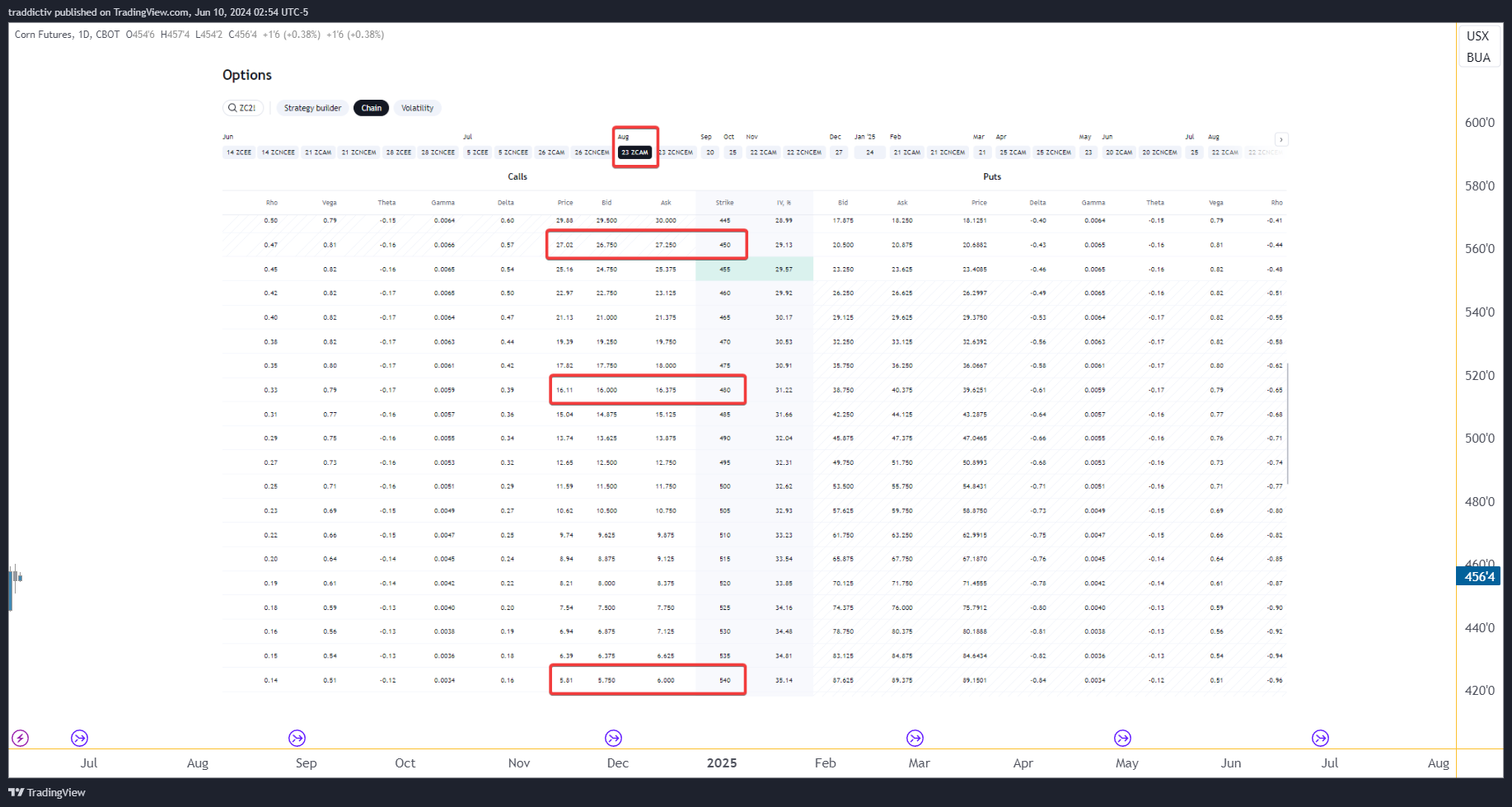
Task: Click the 500 strike value
Action: point(724,486)
